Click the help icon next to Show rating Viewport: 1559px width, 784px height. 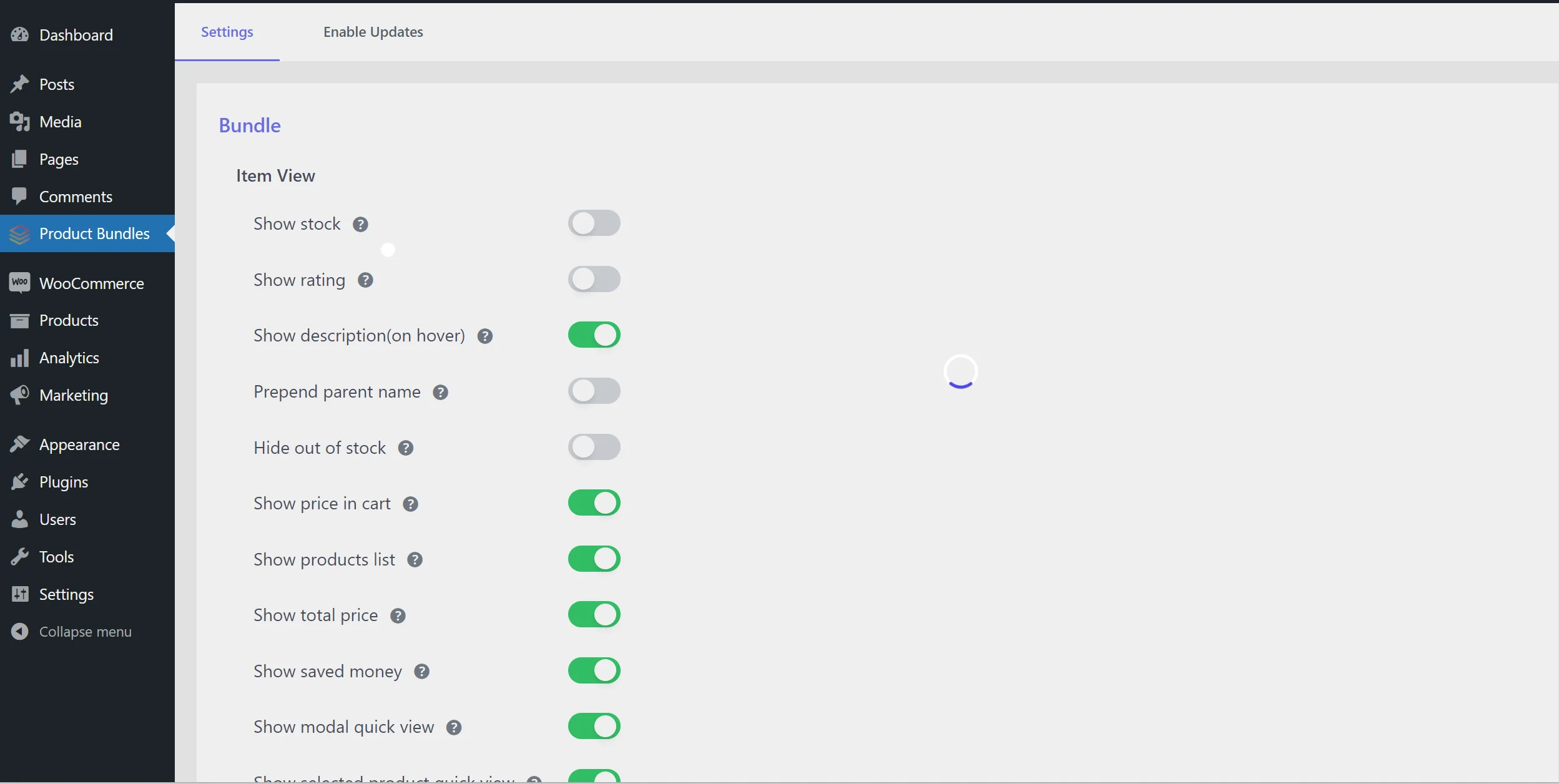365,279
